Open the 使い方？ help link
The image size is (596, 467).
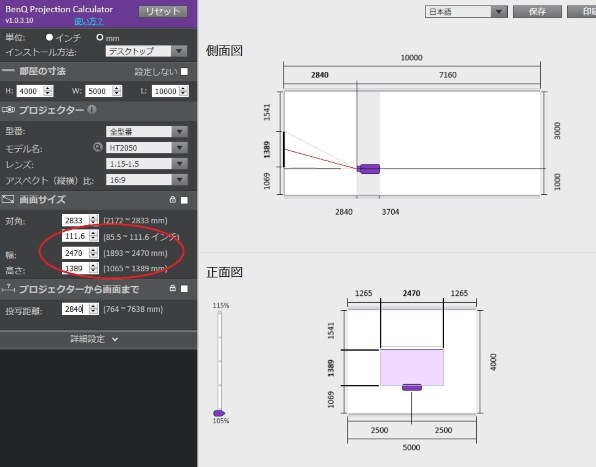click(88, 21)
